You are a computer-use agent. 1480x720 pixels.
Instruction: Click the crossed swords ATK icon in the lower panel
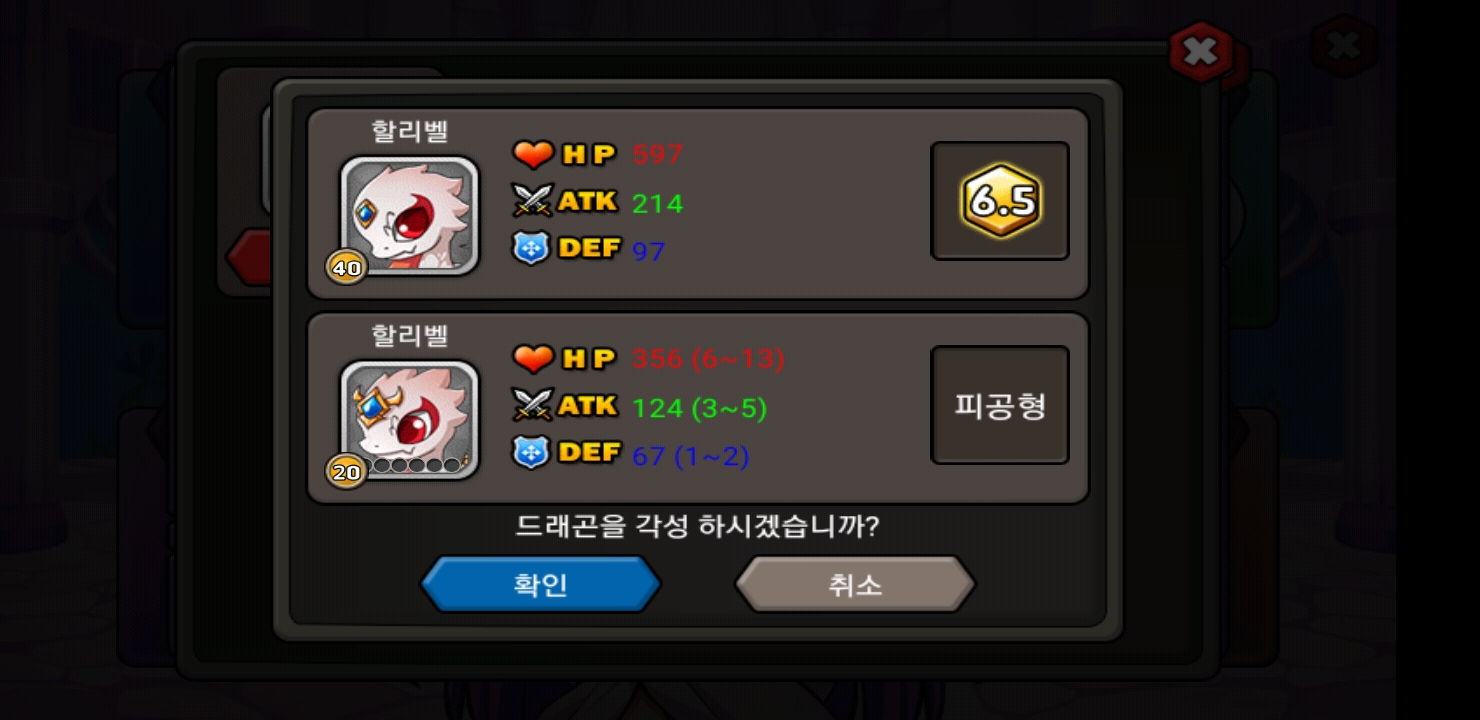click(x=532, y=404)
